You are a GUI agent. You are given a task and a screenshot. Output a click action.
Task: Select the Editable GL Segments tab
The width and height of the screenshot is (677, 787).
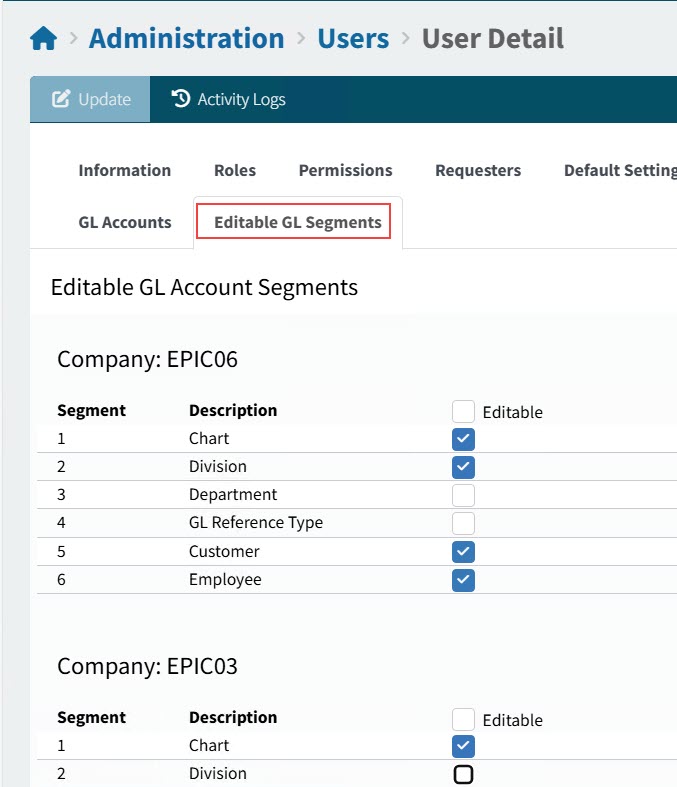pyautogui.click(x=297, y=222)
